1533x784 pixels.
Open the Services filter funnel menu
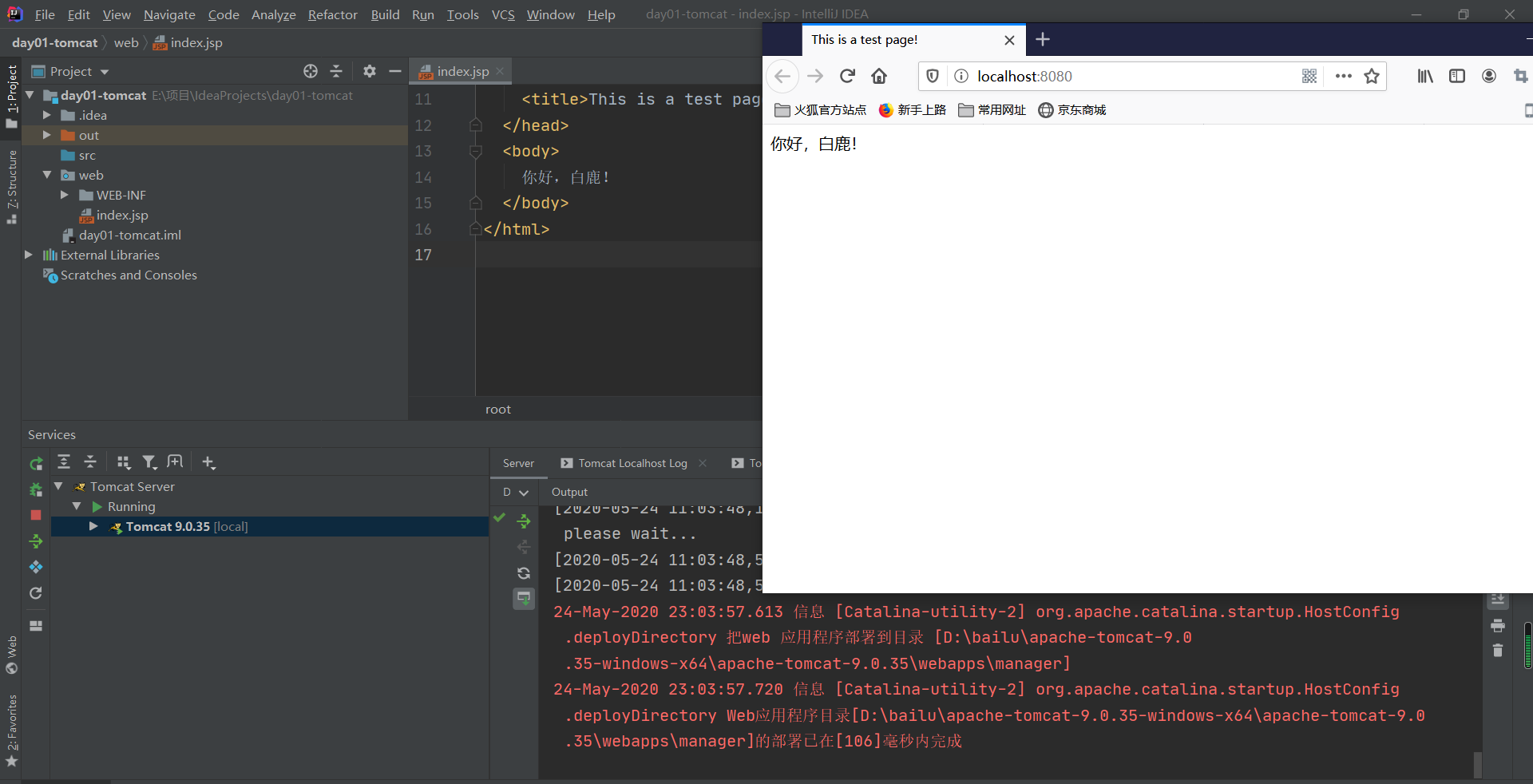tap(149, 461)
